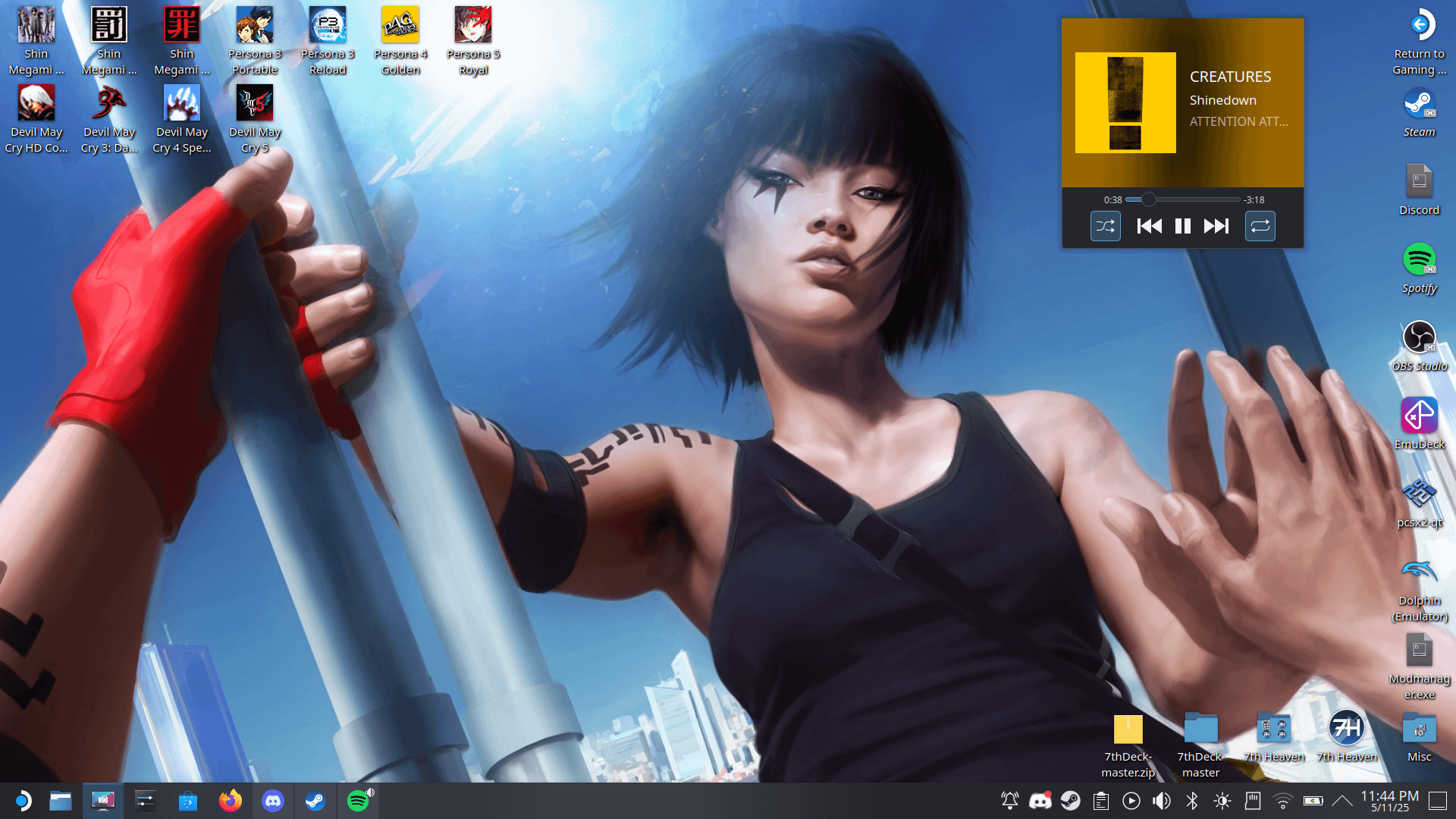Viewport: 1456px width, 819px height.
Task: Select the Dolphin (Emulator) desktop icon
Action: (x=1420, y=589)
